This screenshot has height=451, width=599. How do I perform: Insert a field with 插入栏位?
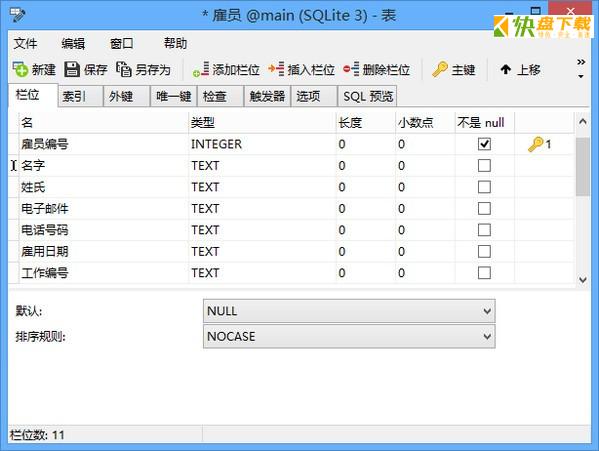(x=301, y=70)
